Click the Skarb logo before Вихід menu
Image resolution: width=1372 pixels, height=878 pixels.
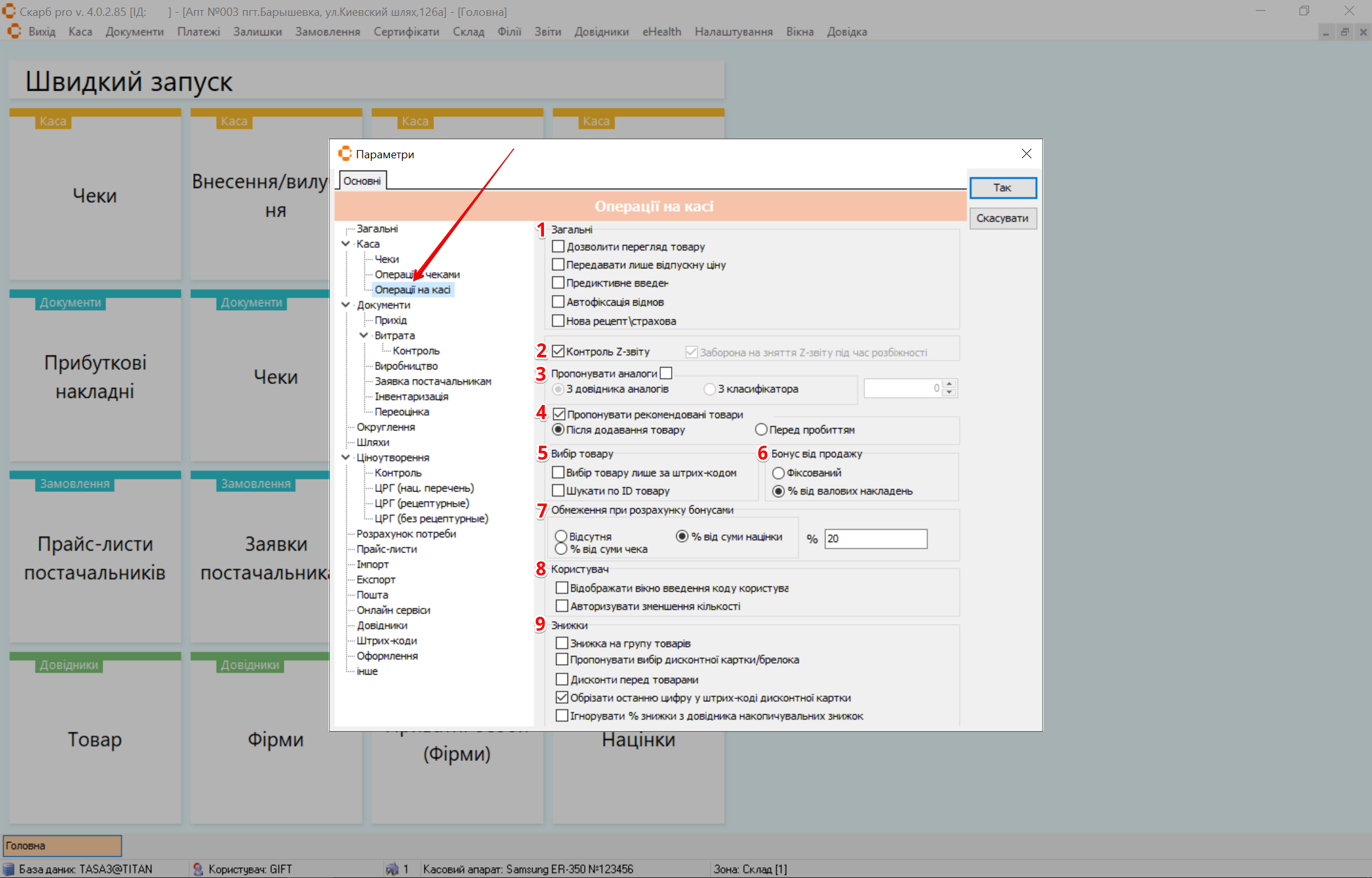(14, 31)
